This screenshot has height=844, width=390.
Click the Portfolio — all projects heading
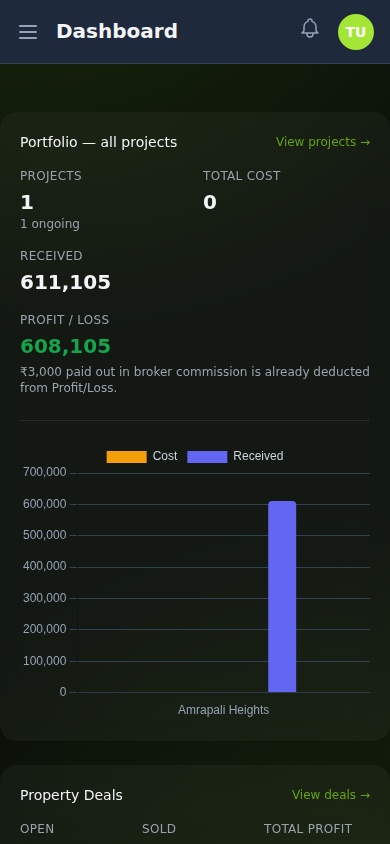coord(98,142)
